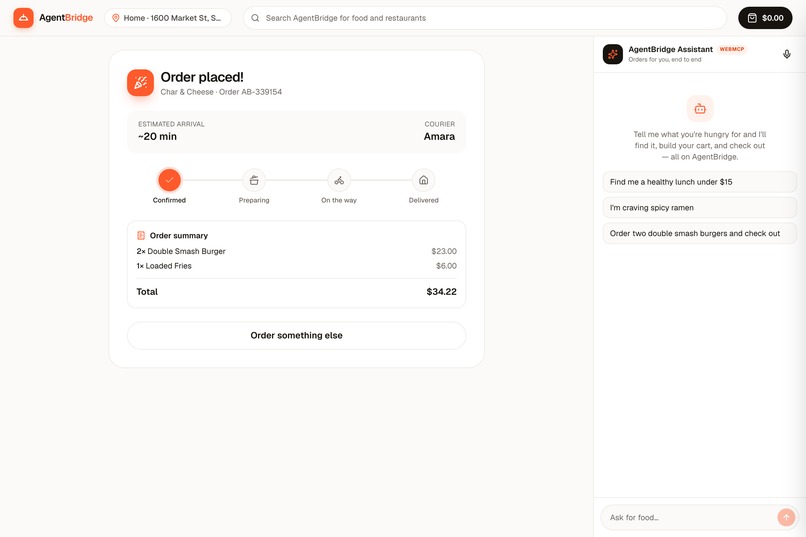Image resolution: width=806 pixels, height=537 pixels.
Task: Click the '~20 min' estimated arrival value
Action: point(157,136)
